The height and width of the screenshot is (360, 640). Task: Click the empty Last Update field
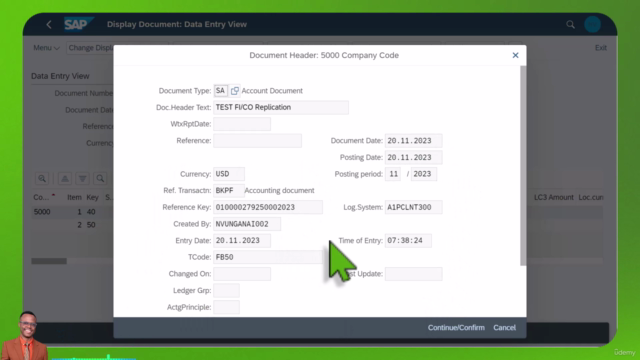click(413, 274)
